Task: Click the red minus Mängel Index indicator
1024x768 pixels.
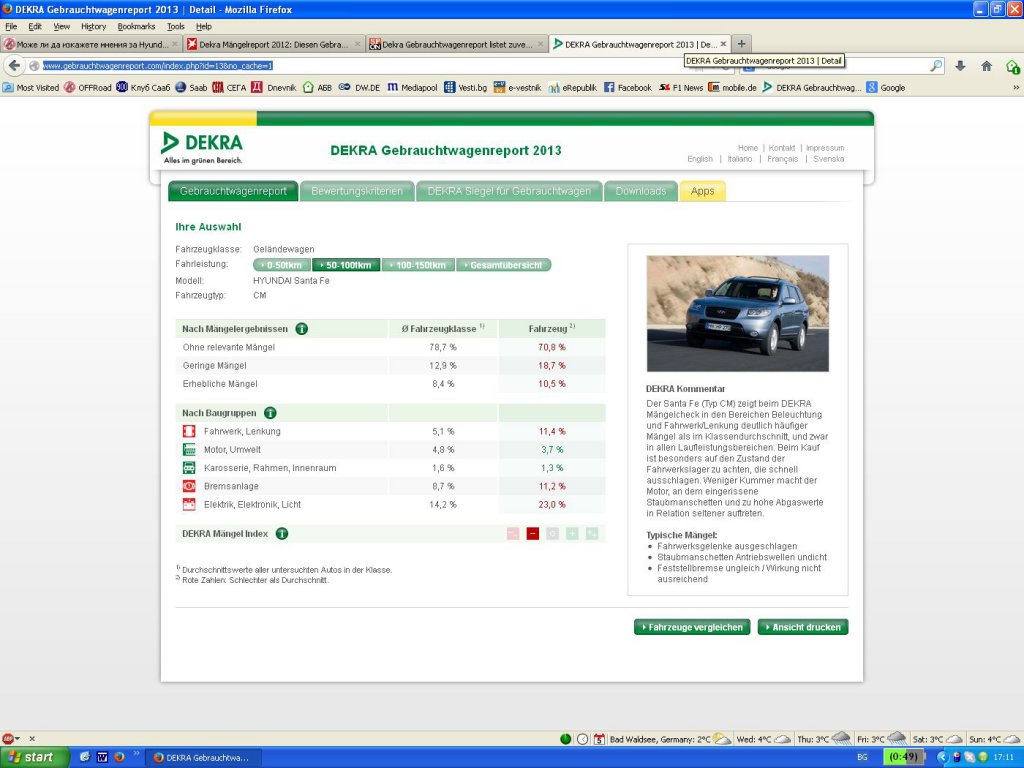Action: [533, 534]
